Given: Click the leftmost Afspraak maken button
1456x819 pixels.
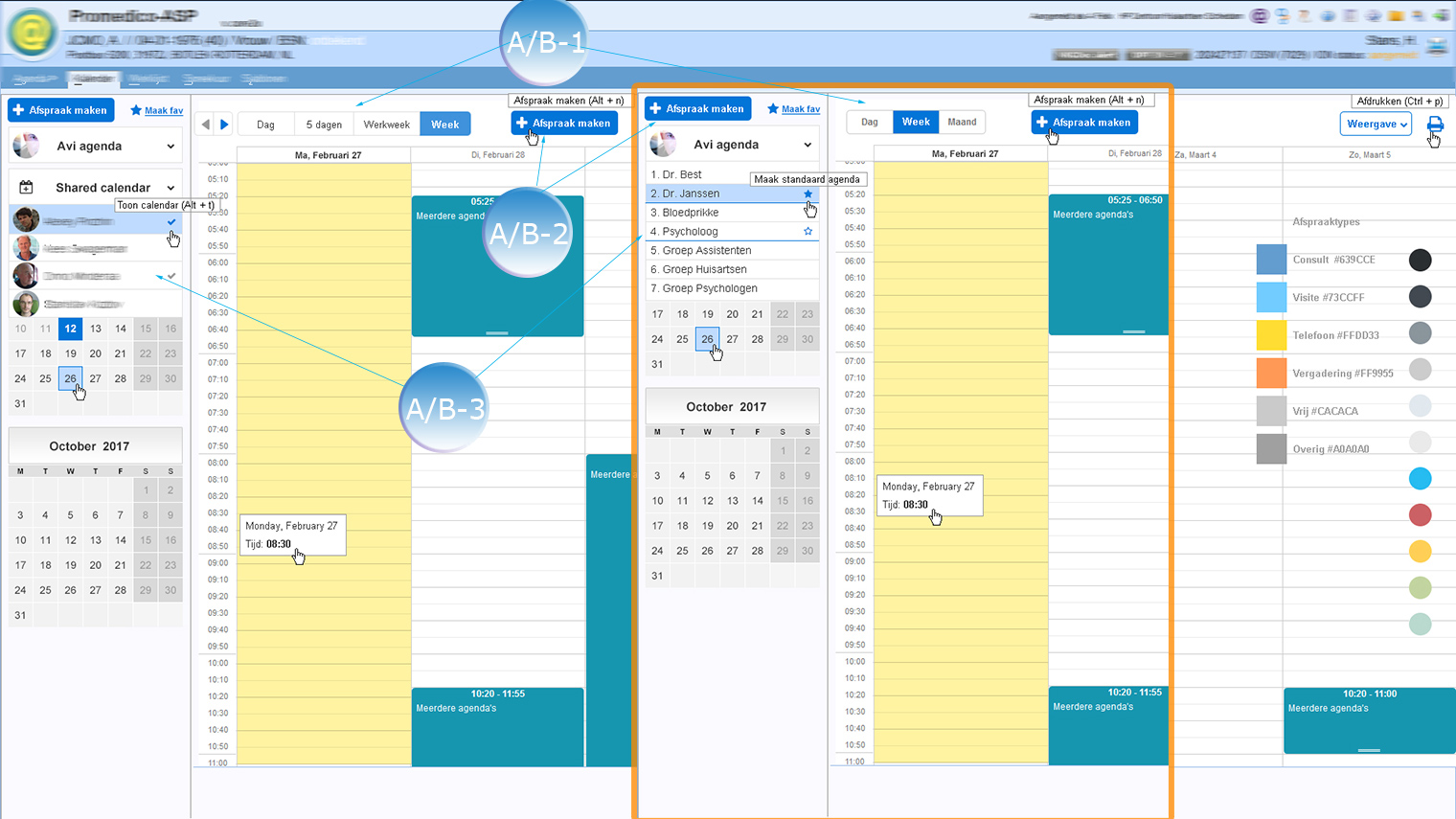Looking at the screenshot, I should (x=60, y=110).
